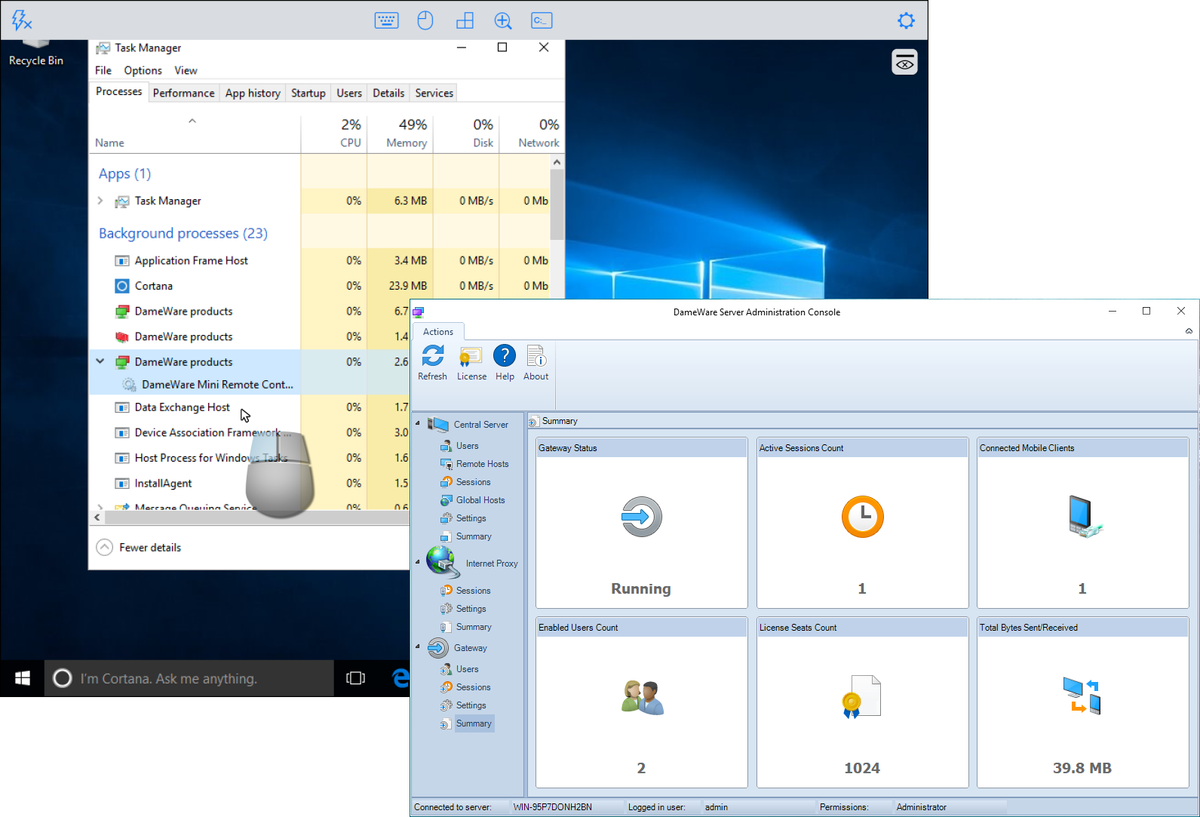Switch to the Performance tab in Task Manager
This screenshot has height=817, width=1200.
click(x=183, y=92)
